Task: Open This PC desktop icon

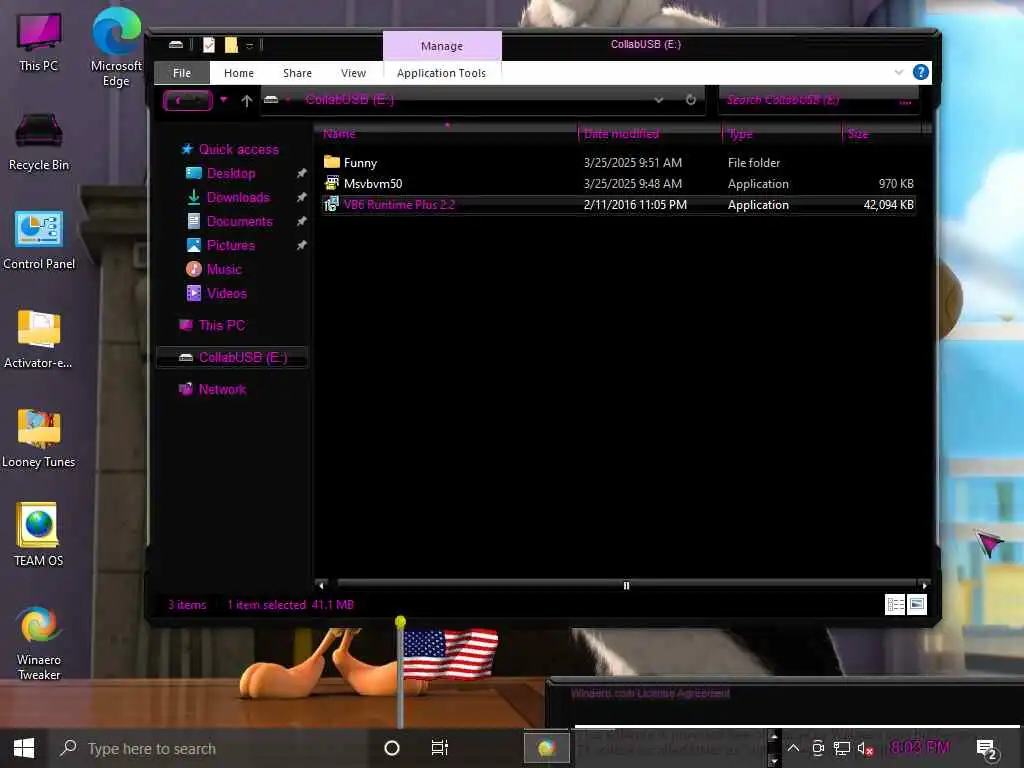Action: (x=39, y=42)
